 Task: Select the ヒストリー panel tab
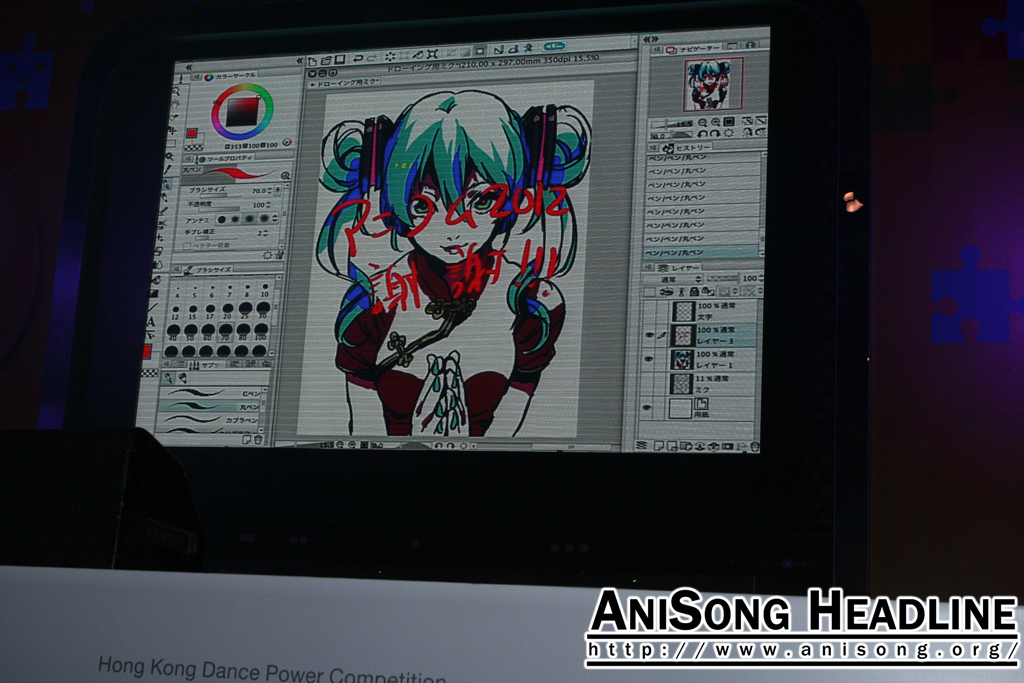pos(688,148)
